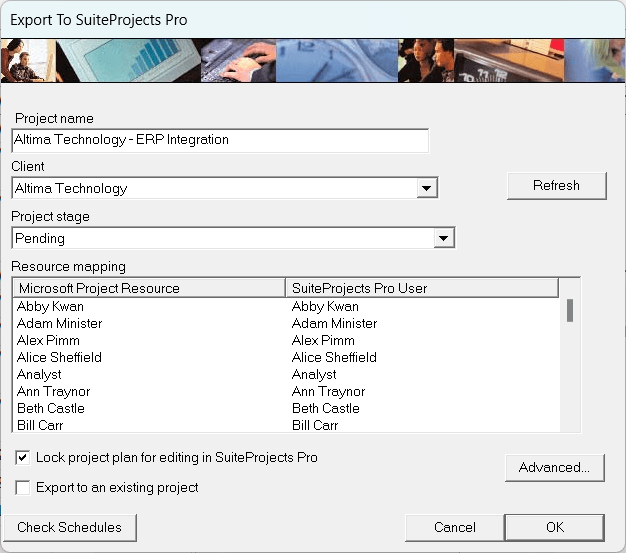Screen dimensions: 626x553
Task: Click Adam Minister in SuiteProjects Pro User column
Action: [x=335, y=323]
